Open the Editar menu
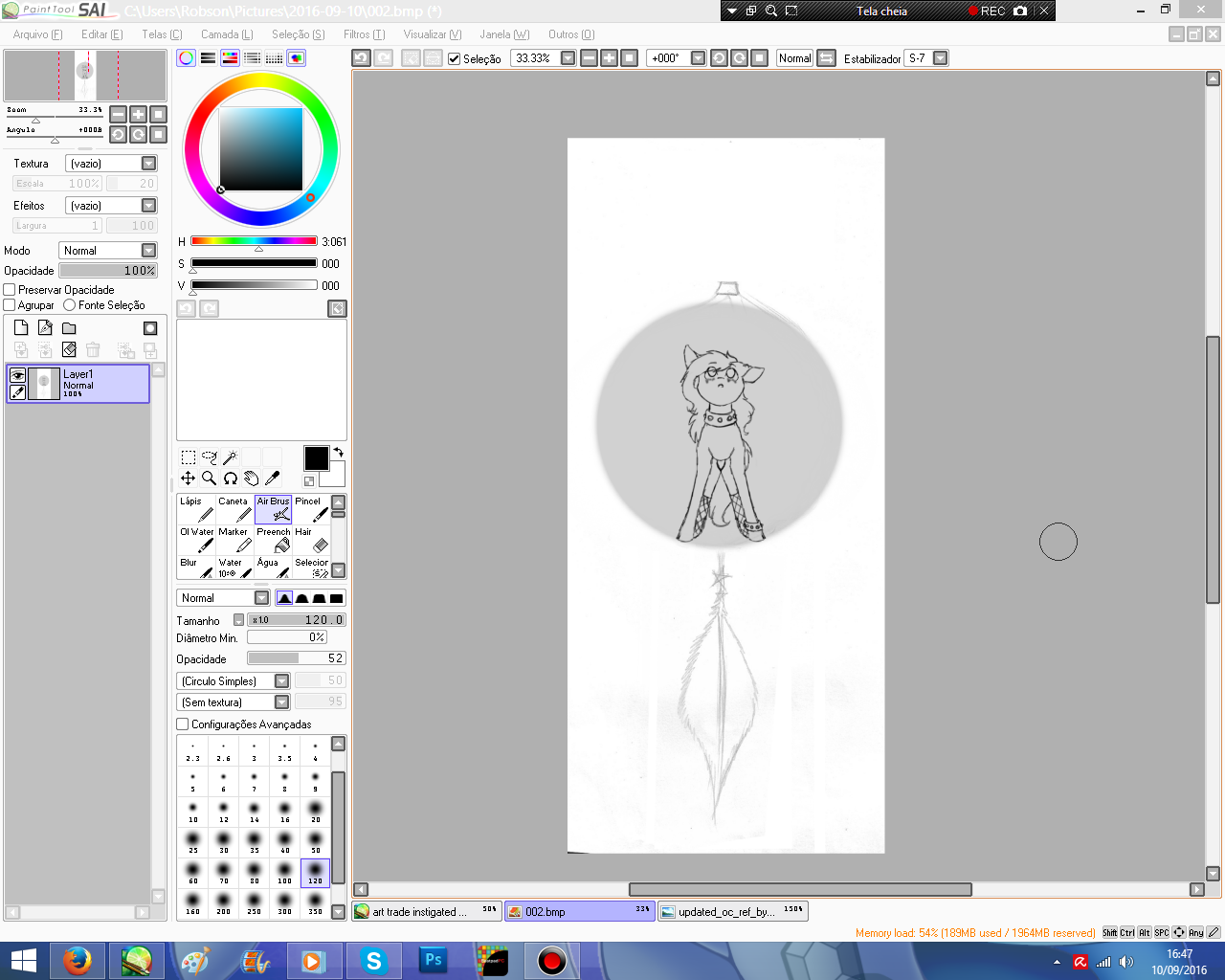 tap(101, 34)
